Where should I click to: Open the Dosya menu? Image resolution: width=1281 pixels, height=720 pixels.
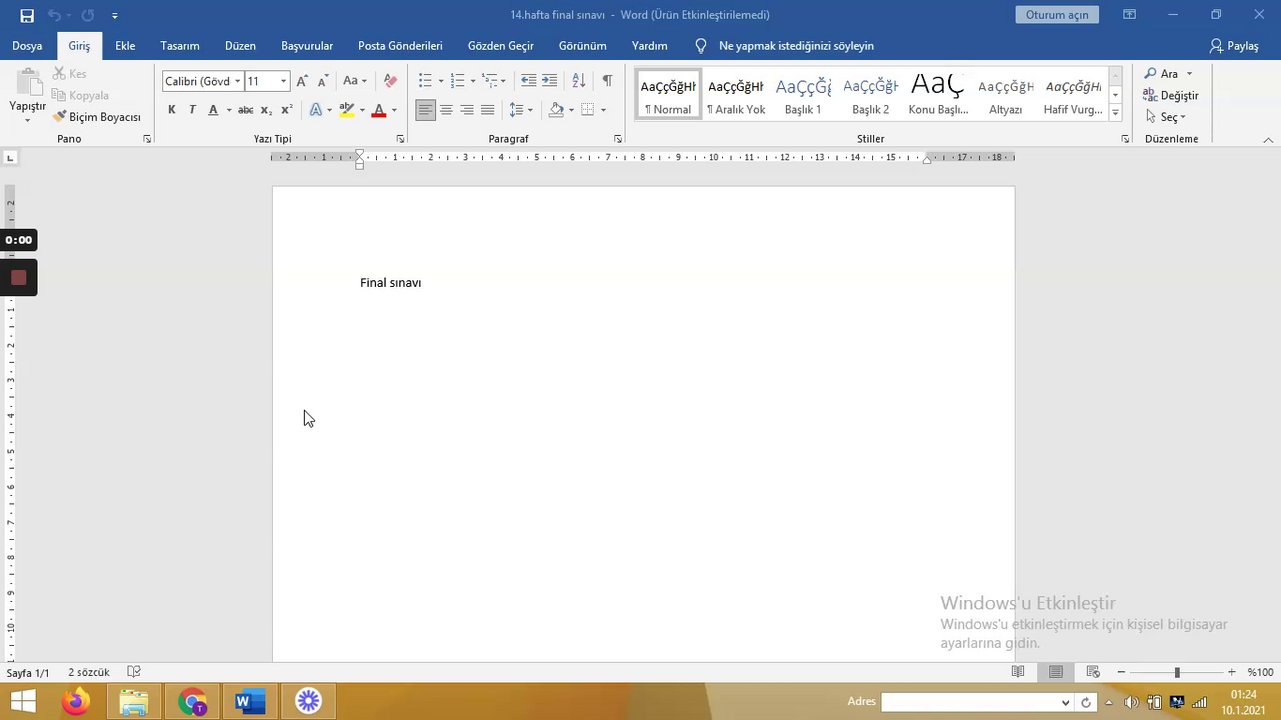click(x=27, y=46)
